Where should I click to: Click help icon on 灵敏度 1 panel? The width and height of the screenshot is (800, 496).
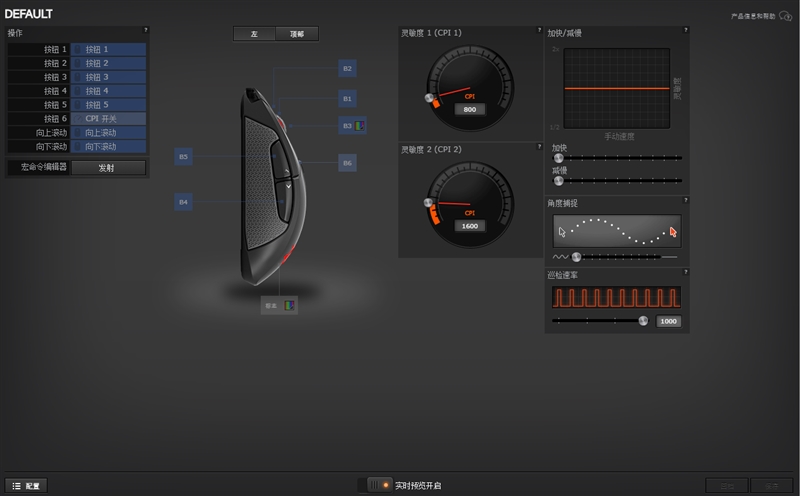pyautogui.click(x=537, y=31)
